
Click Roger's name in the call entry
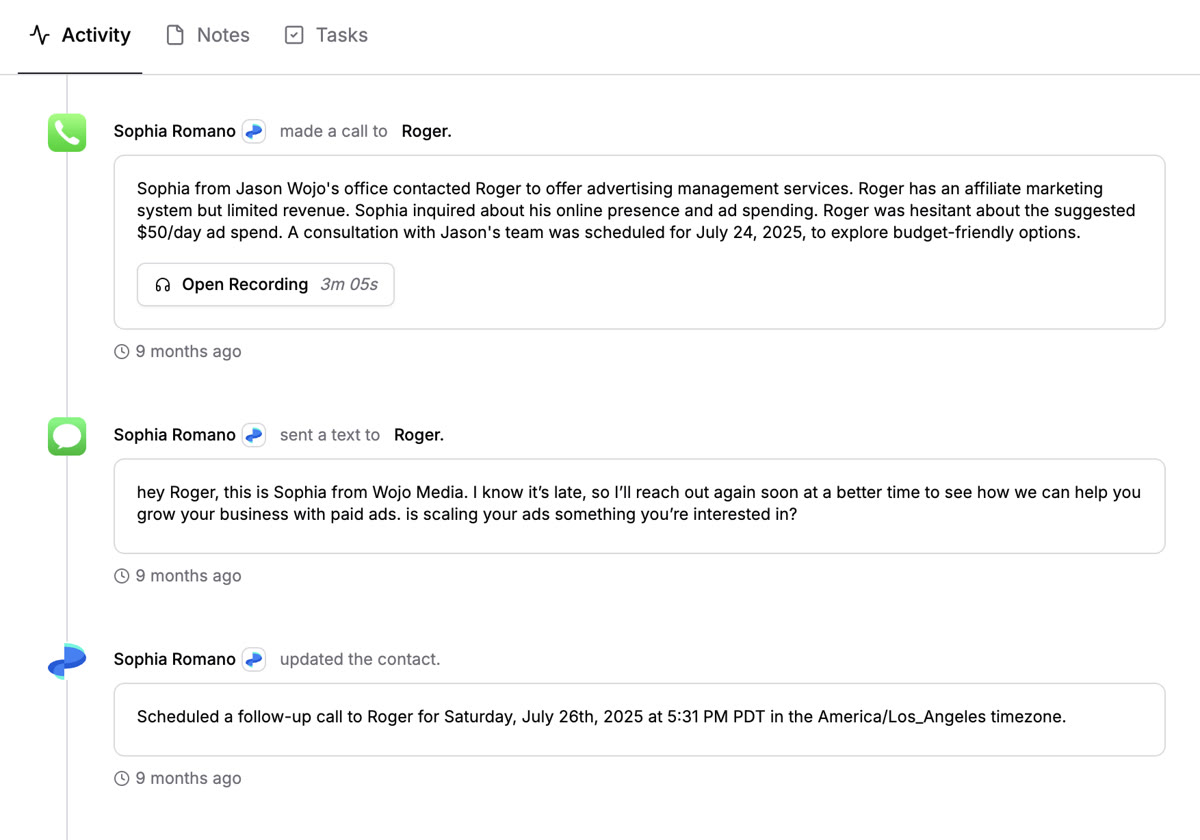click(426, 132)
